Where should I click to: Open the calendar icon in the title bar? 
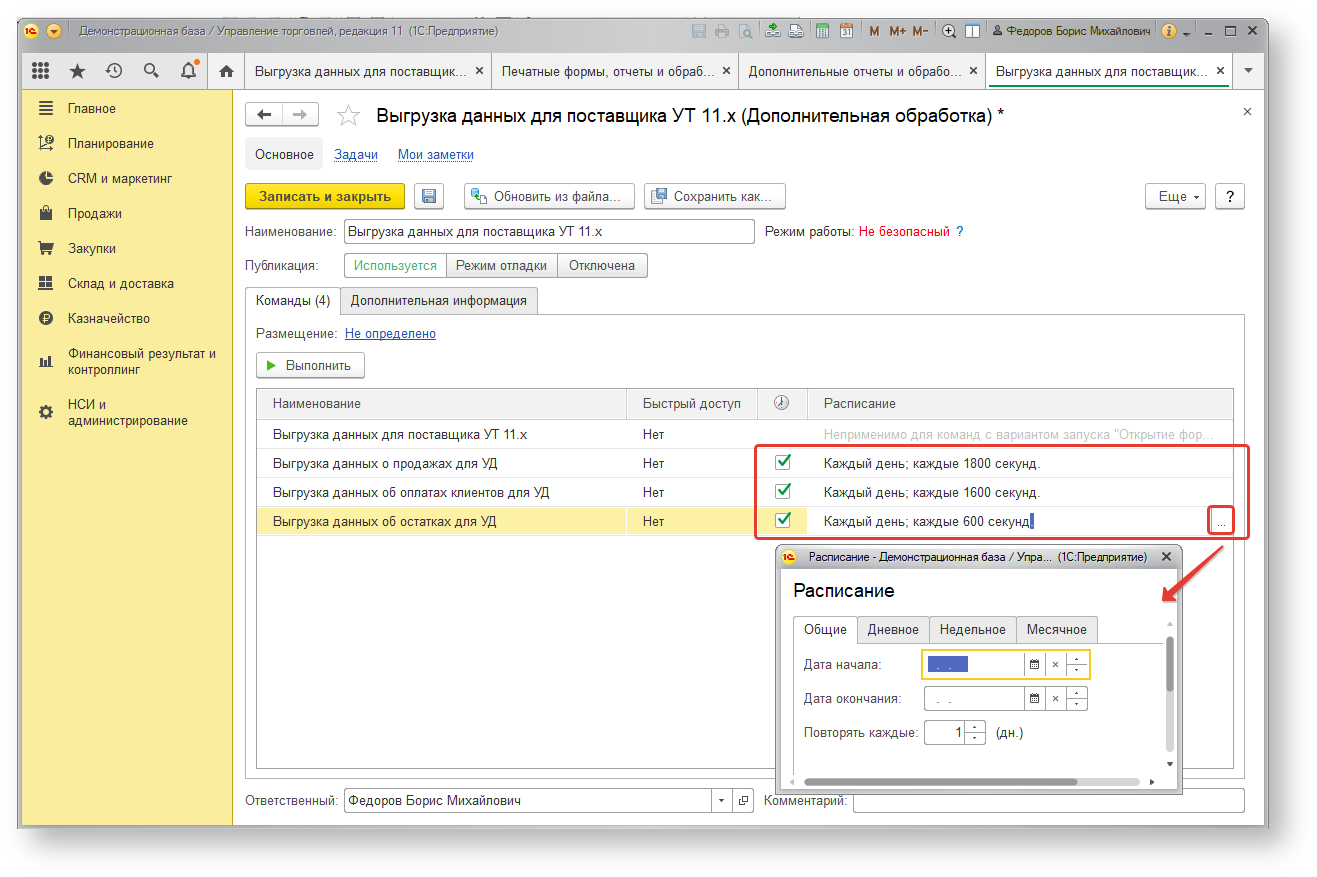point(846,31)
